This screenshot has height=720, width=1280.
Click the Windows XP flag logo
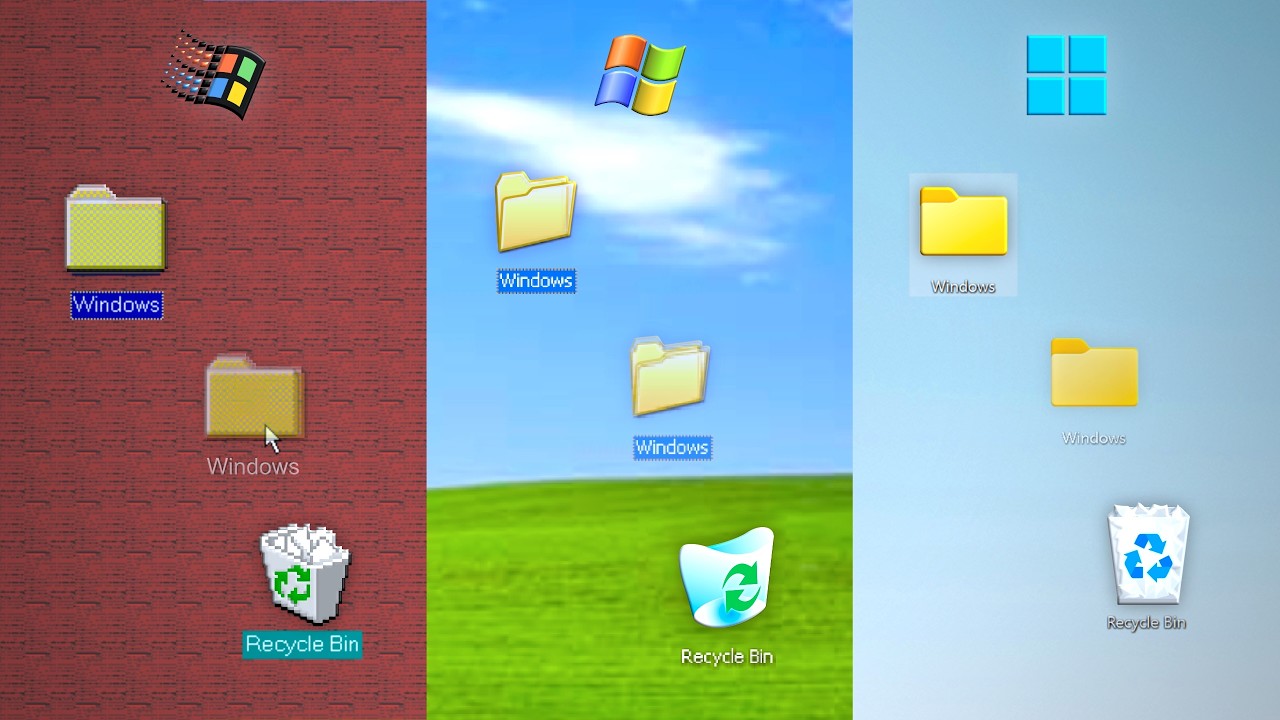click(x=641, y=74)
